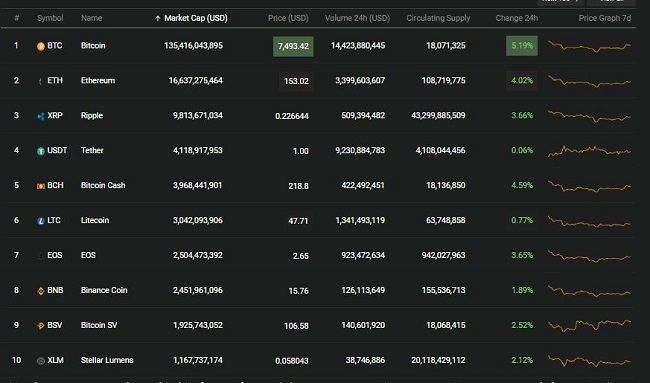Open Bitcoin SV 7d price graph
This screenshot has width=650, height=383.
point(589,326)
